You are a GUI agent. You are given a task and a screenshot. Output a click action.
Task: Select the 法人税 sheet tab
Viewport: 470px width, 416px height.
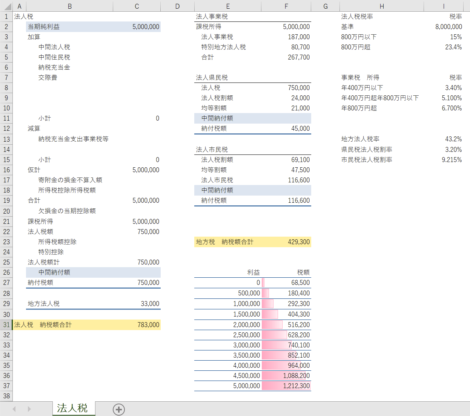point(73,408)
